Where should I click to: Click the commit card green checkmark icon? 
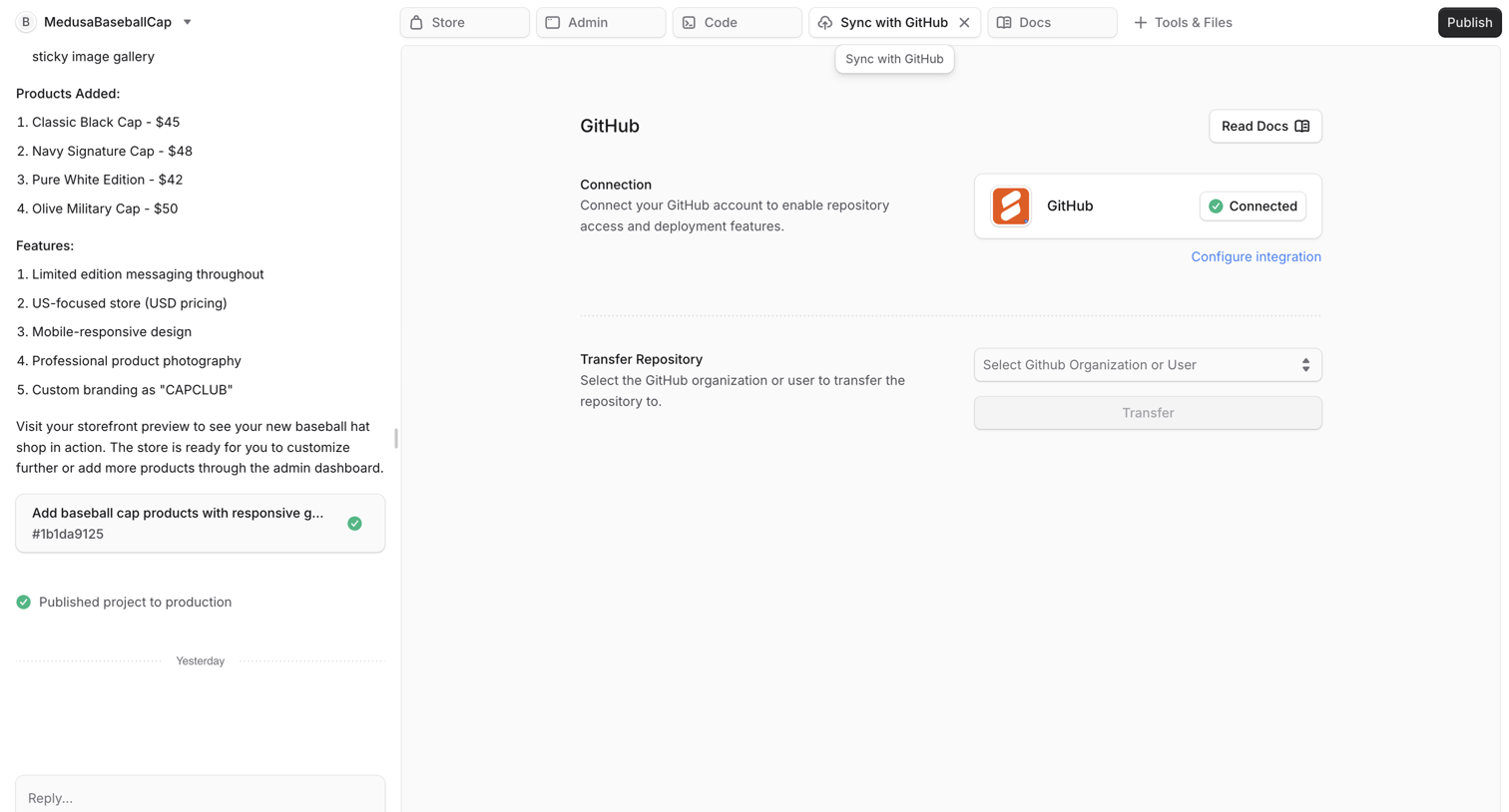(x=354, y=523)
